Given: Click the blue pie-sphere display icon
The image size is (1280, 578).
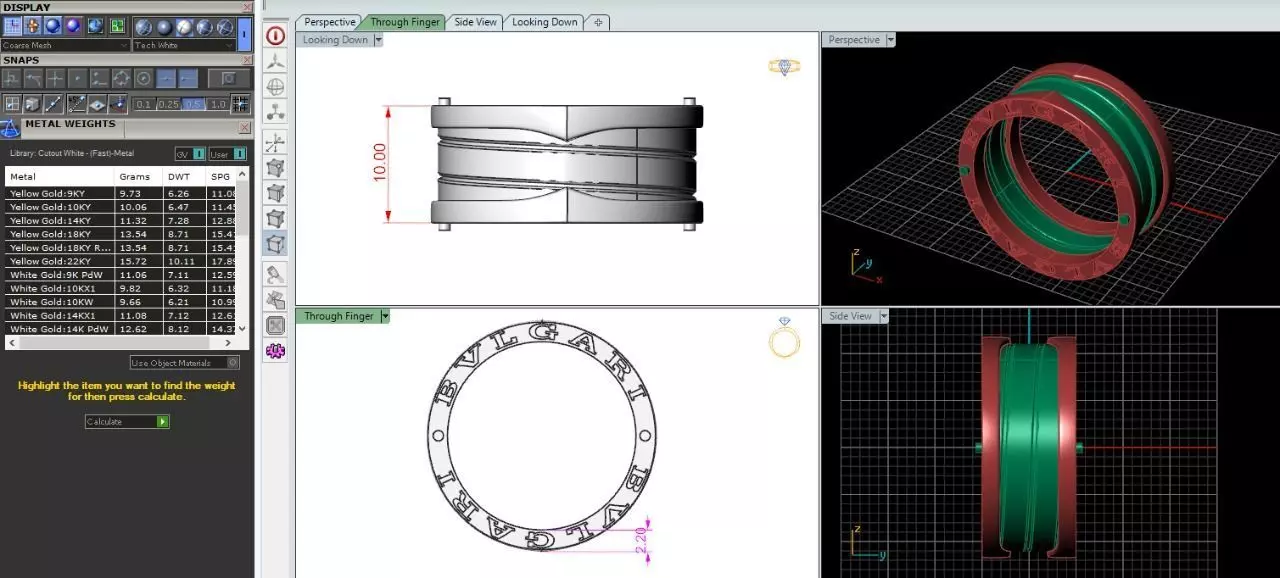Looking at the screenshot, I should click(x=96, y=26).
